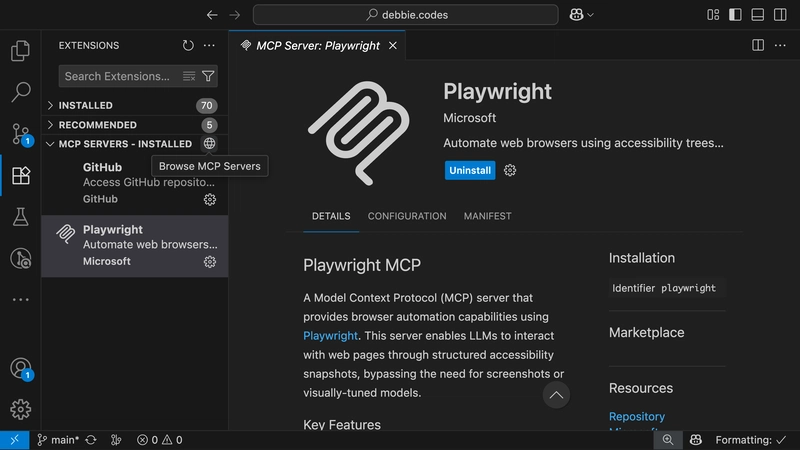800x450 pixels.
Task: Customize layout icon in title bar
Action: point(713,15)
